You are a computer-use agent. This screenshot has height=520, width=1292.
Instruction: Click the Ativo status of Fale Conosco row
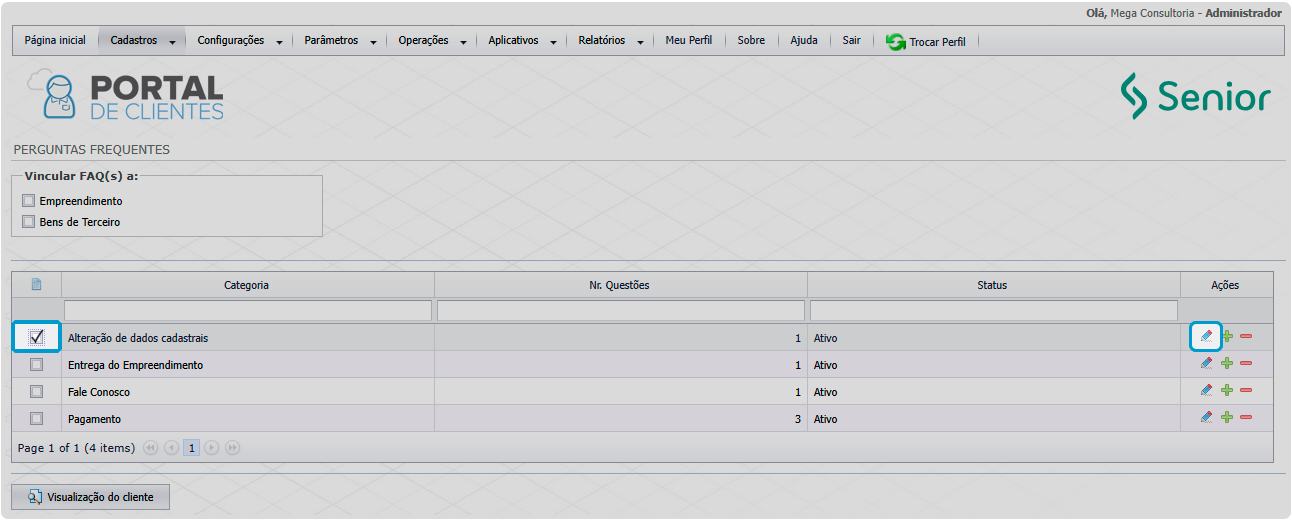pyautogui.click(x=826, y=392)
